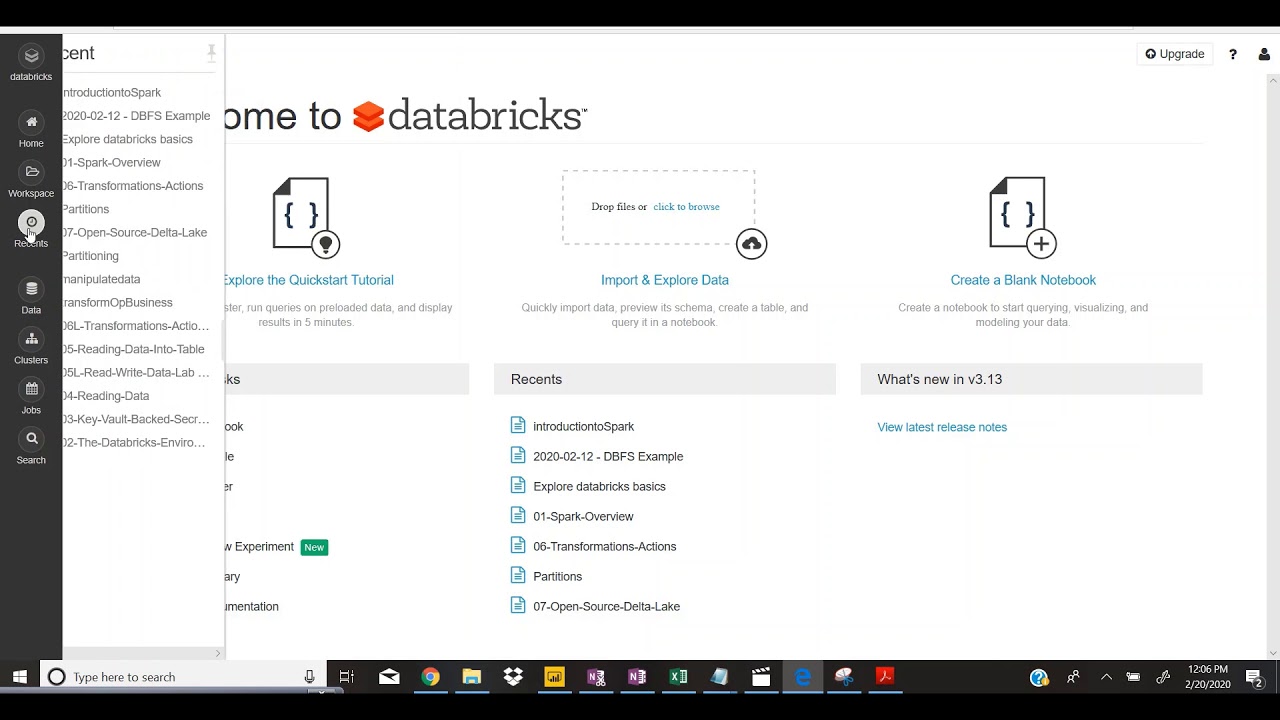Select 03-Key-Vault-Backed-Secr... in Recent panel
This screenshot has height=720, width=1280.
(x=136, y=419)
